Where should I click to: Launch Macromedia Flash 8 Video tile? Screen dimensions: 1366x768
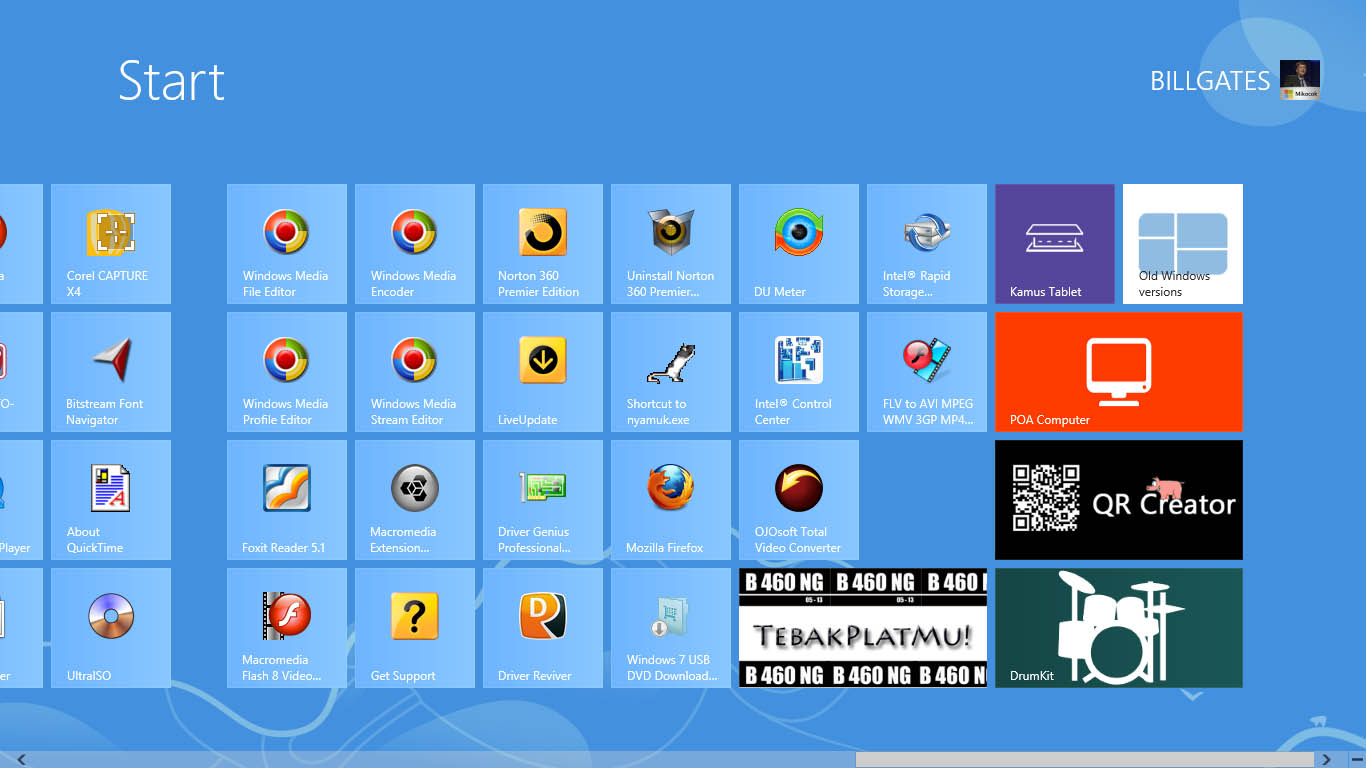(287, 628)
